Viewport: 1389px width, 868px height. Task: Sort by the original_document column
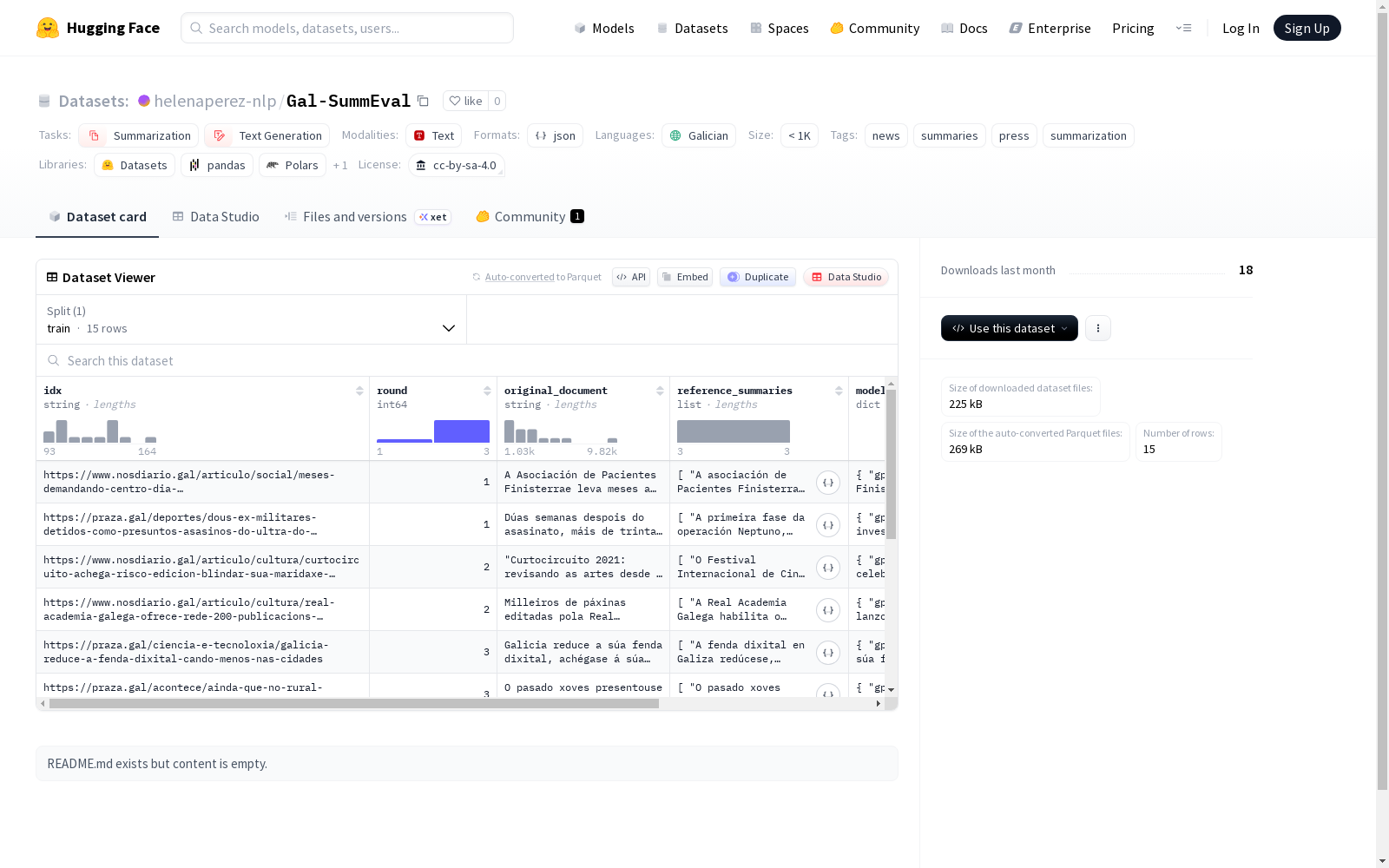coord(660,391)
